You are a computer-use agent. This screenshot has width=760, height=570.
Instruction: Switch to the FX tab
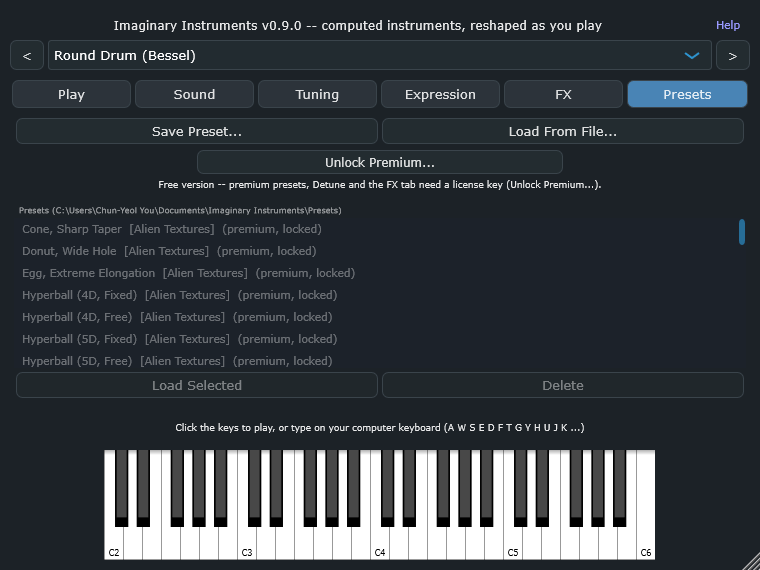(563, 94)
